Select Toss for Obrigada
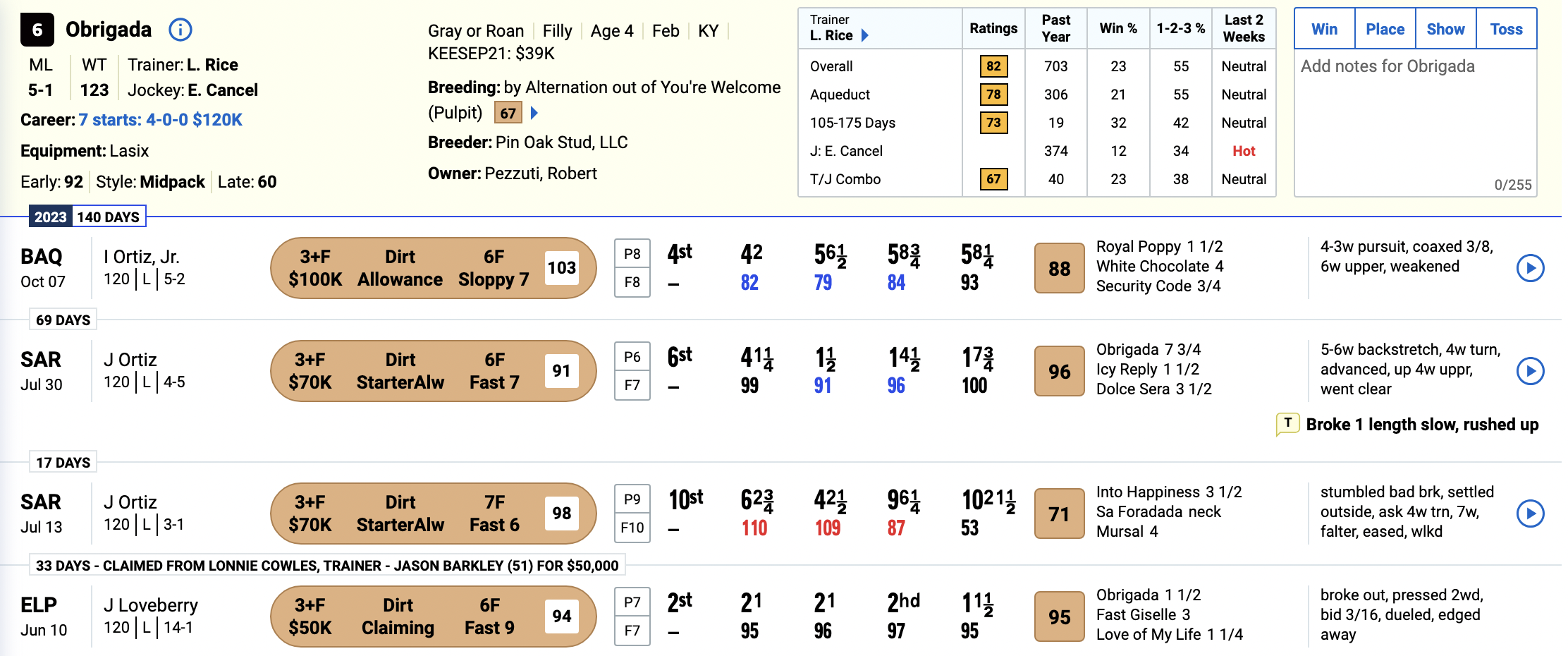The height and width of the screenshot is (656, 1568). click(x=1506, y=29)
